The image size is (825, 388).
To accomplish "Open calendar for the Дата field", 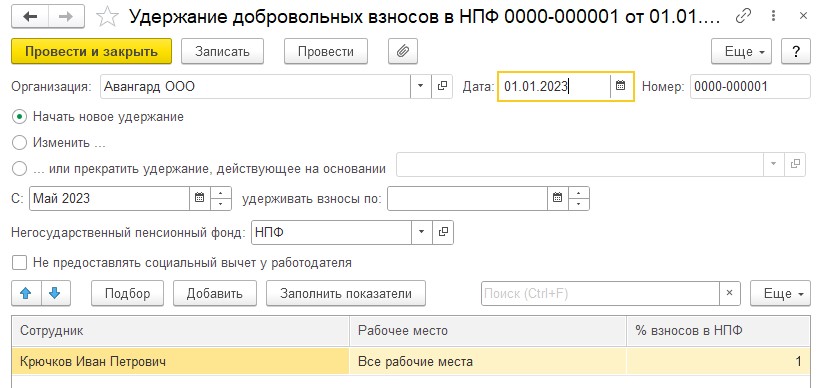I will (621, 86).
